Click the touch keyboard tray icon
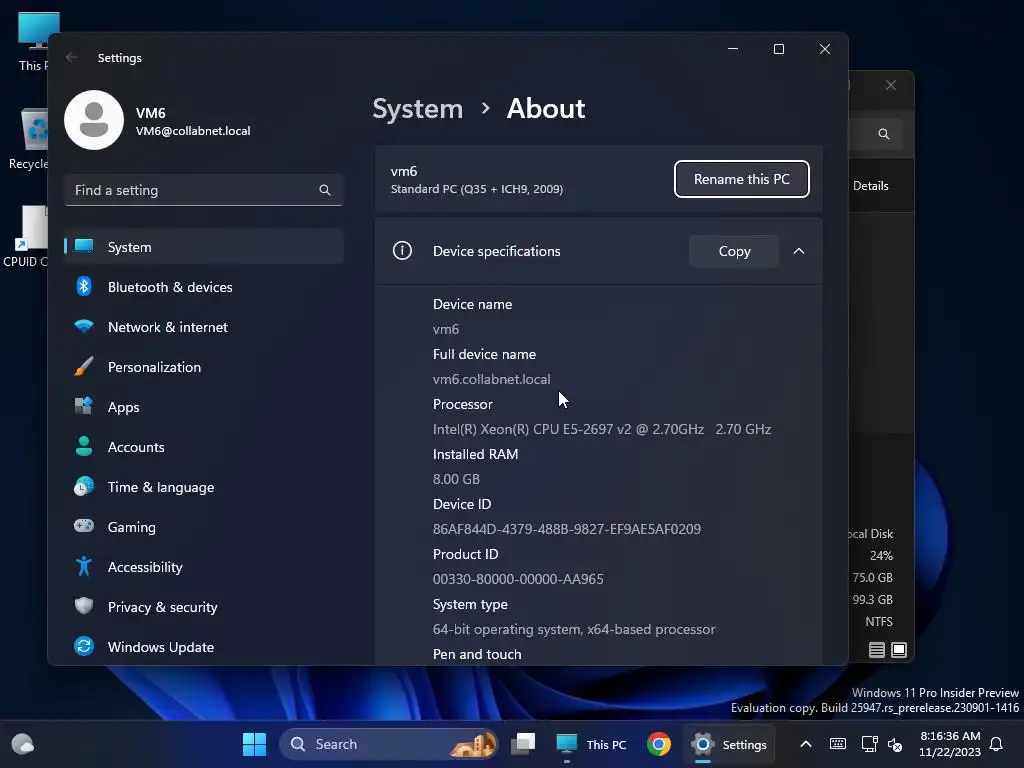This screenshot has width=1024, height=768. click(x=837, y=744)
